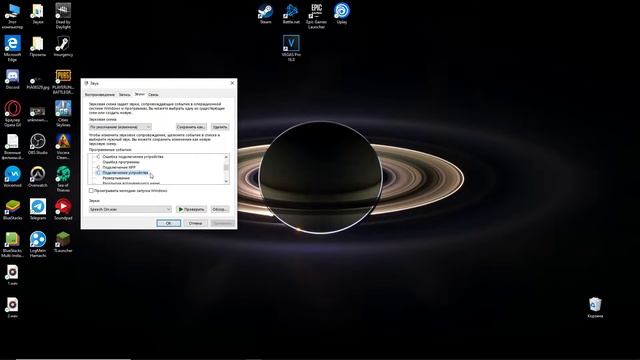Launch Sea of Thieves shortcut
Screen dimensions: 640x360
pyautogui.click(x=63, y=179)
